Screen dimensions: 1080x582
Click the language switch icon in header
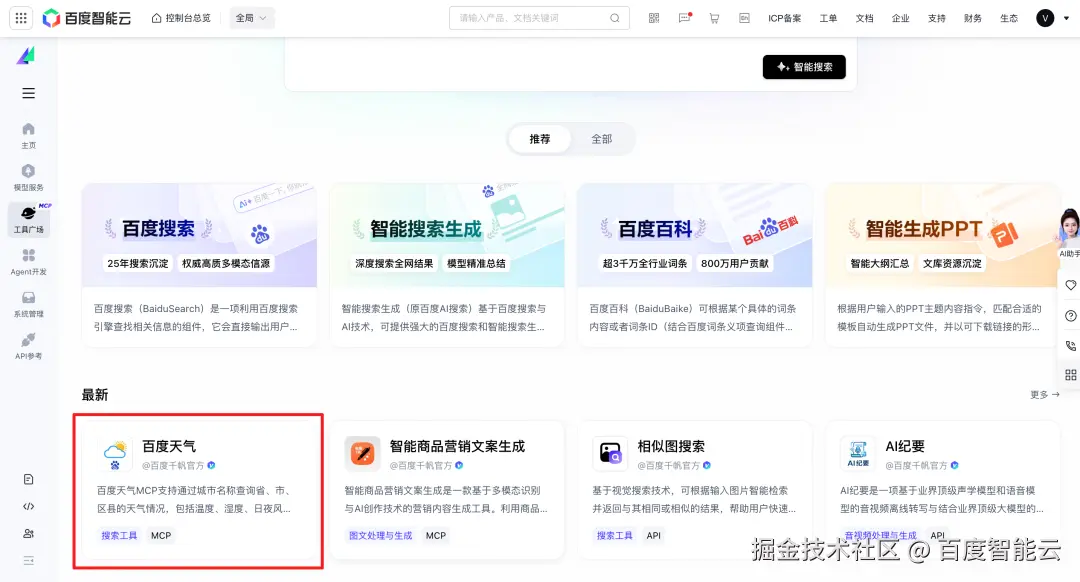745,18
